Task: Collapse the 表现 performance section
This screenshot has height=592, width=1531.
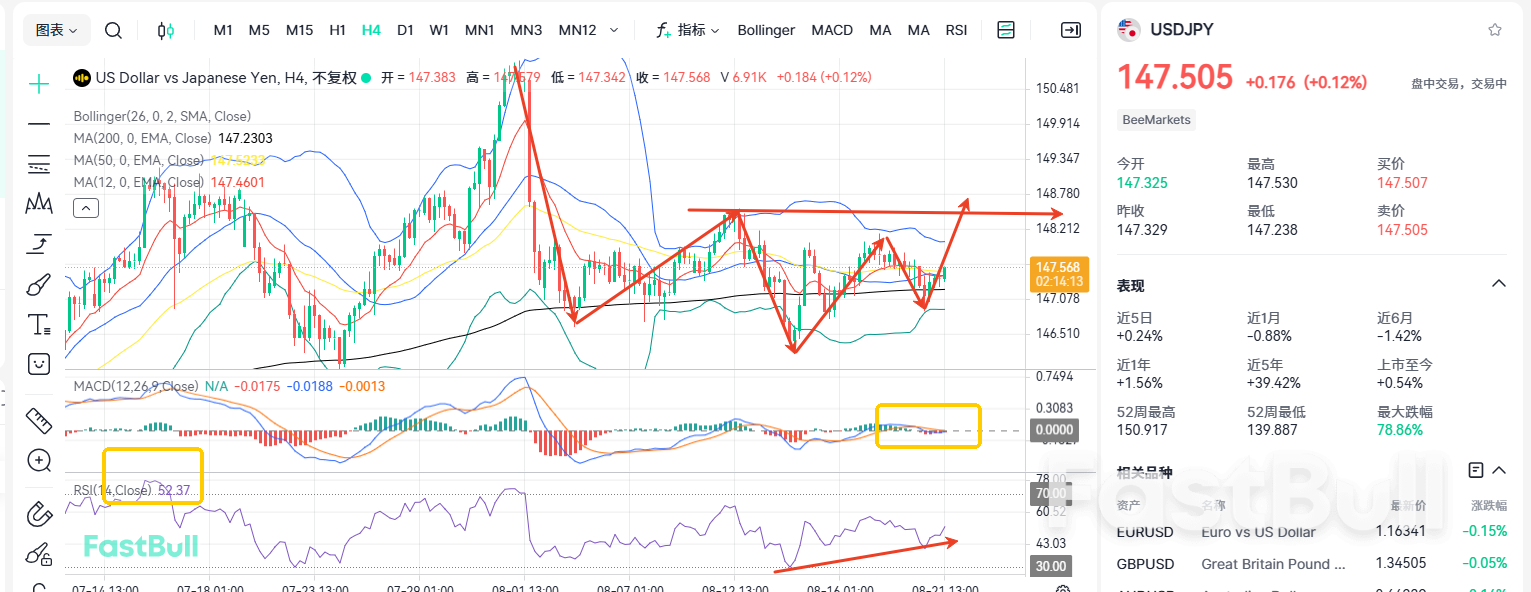Action: tap(1498, 284)
